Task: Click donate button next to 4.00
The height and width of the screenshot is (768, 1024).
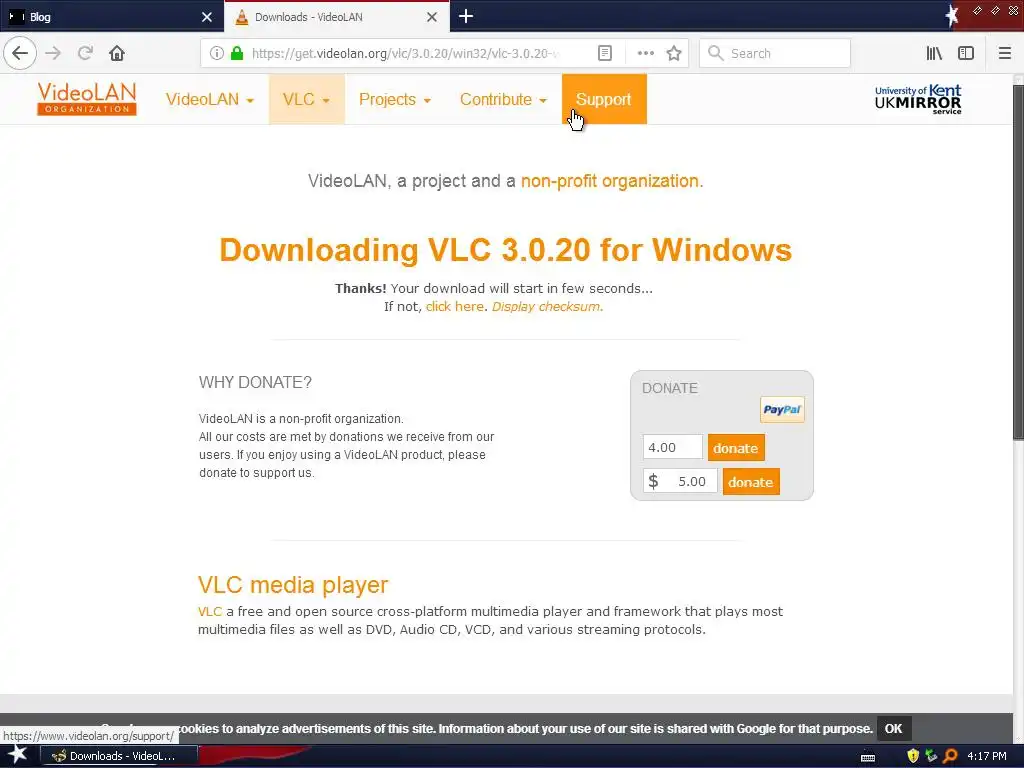Action: (735, 448)
